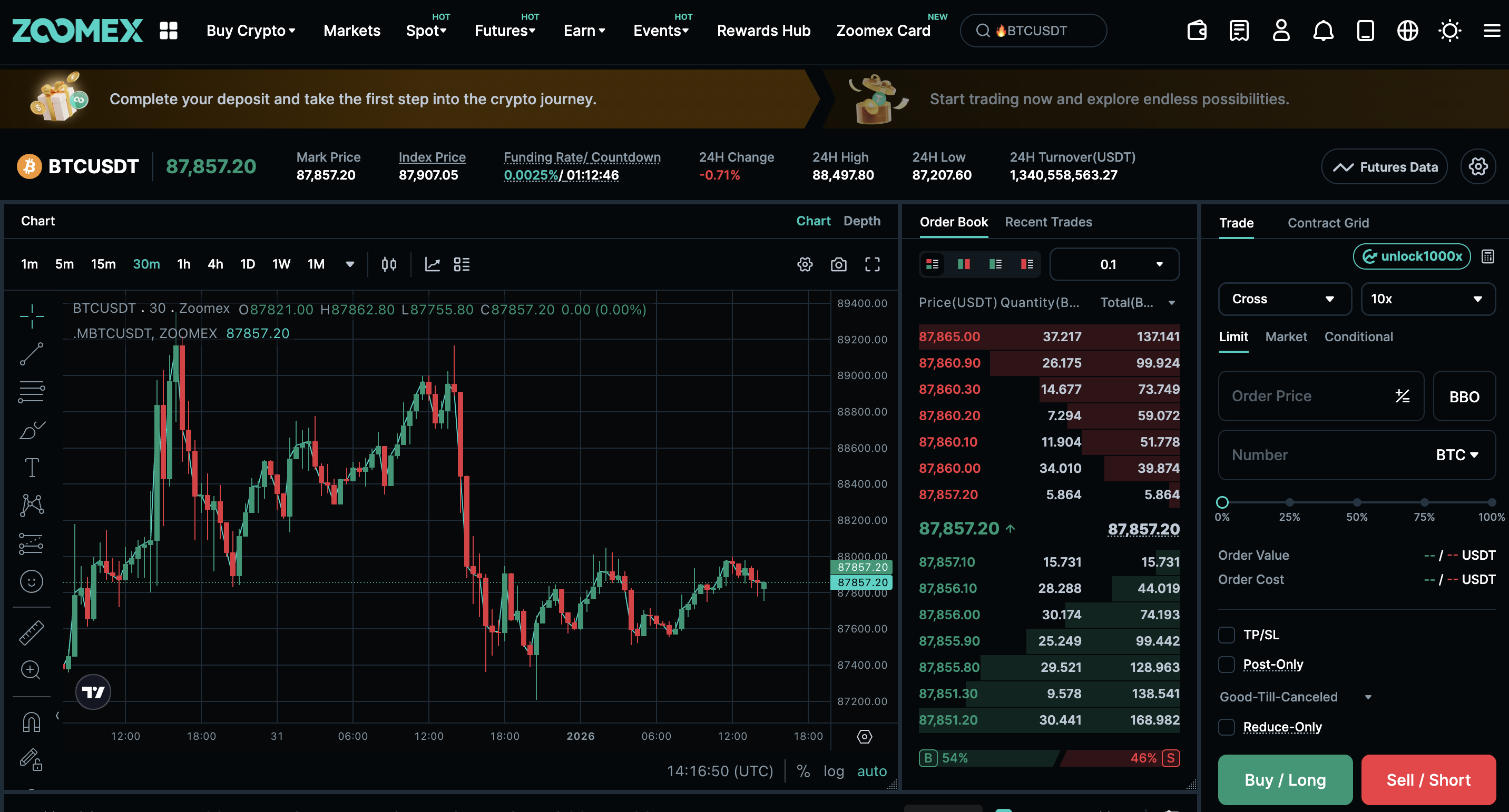The image size is (1509, 812).
Task: Select the ruler measure tool
Action: click(x=32, y=632)
